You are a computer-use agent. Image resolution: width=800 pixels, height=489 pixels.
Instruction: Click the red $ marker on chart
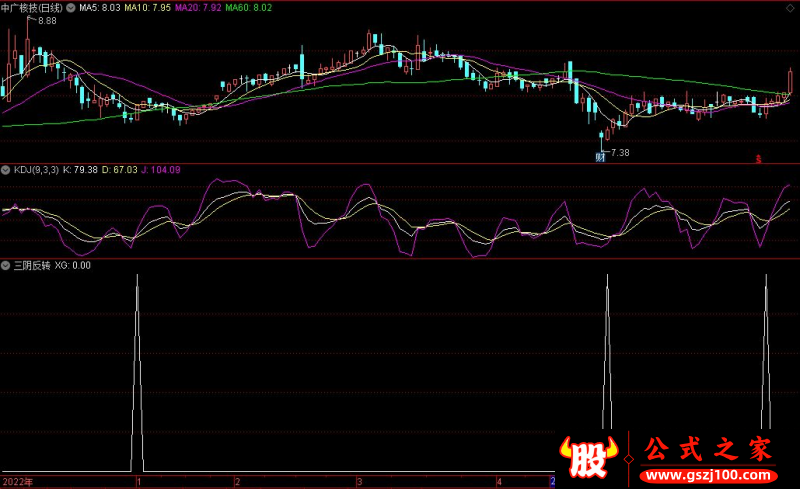click(758, 158)
